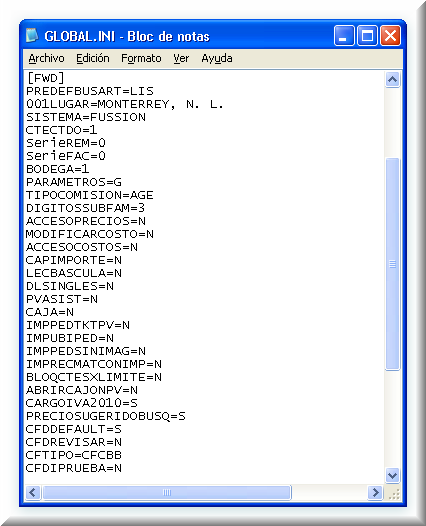This screenshot has width=426, height=526.
Task: Click the vertical scrollbar thumb
Action: tap(392, 264)
